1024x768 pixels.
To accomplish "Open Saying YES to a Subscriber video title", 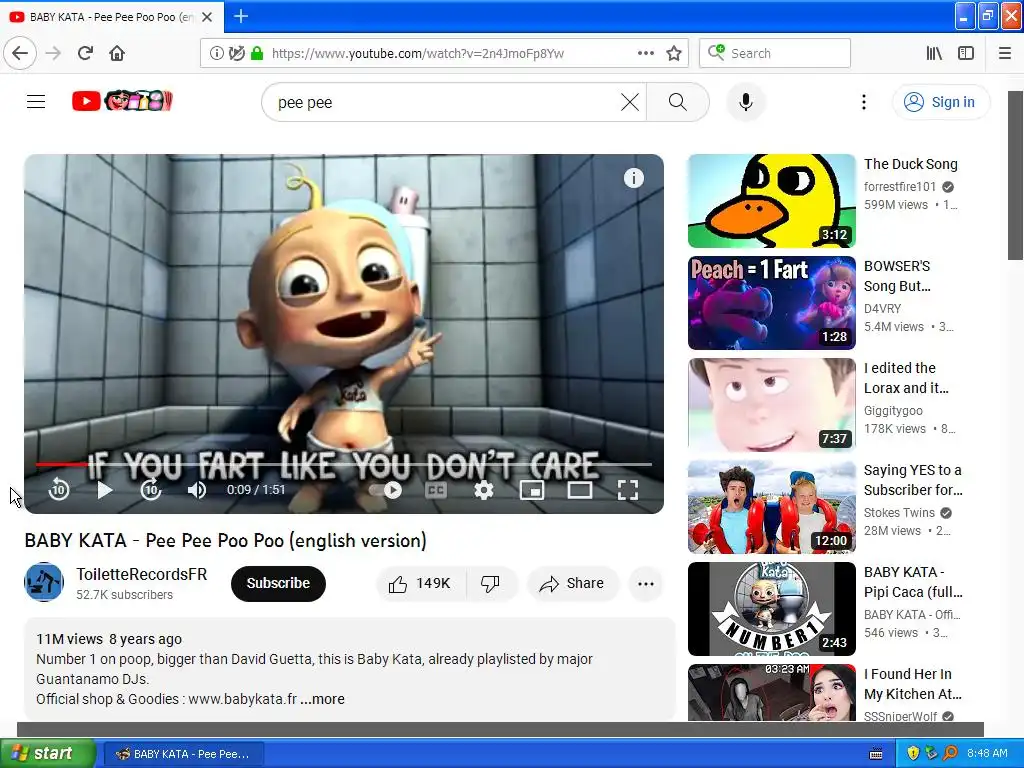I will pos(913,479).
